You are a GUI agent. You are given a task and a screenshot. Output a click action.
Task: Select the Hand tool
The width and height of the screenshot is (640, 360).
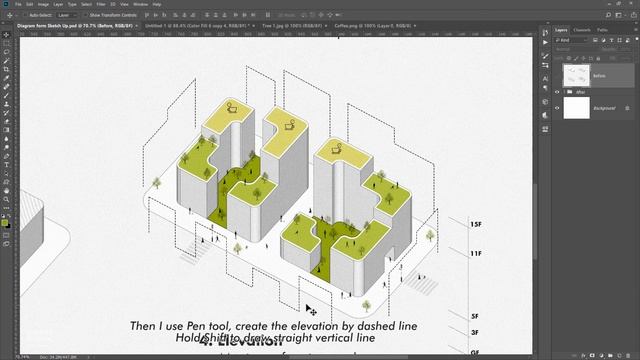pos(6,191)
